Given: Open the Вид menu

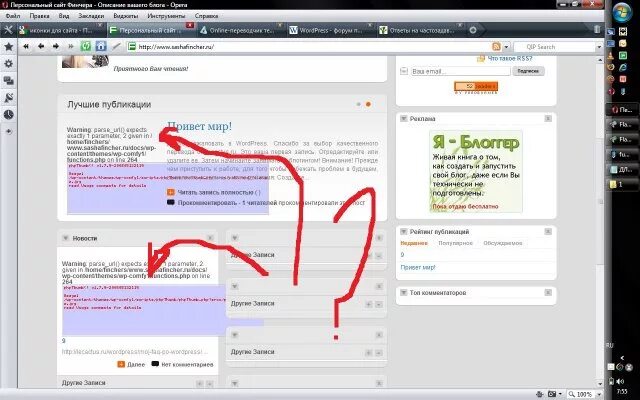Looking at the screenshot, I should (64, 16).
